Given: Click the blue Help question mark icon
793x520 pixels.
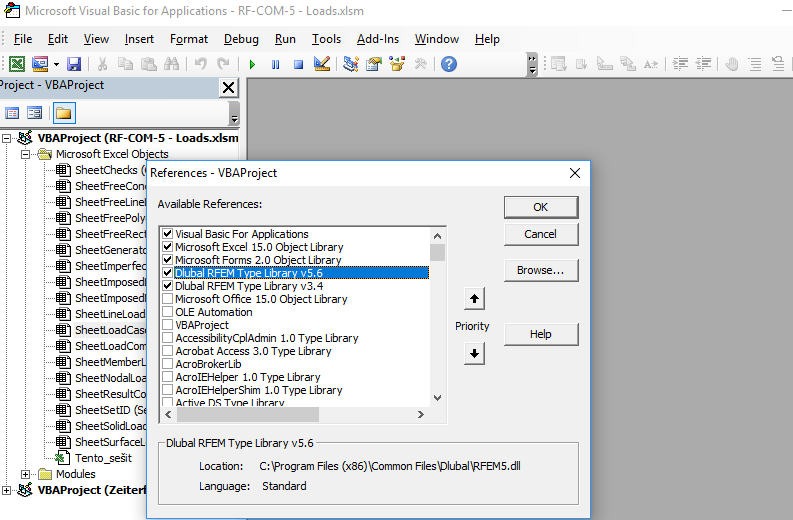Looking at the screenshot, I should 449,64.
